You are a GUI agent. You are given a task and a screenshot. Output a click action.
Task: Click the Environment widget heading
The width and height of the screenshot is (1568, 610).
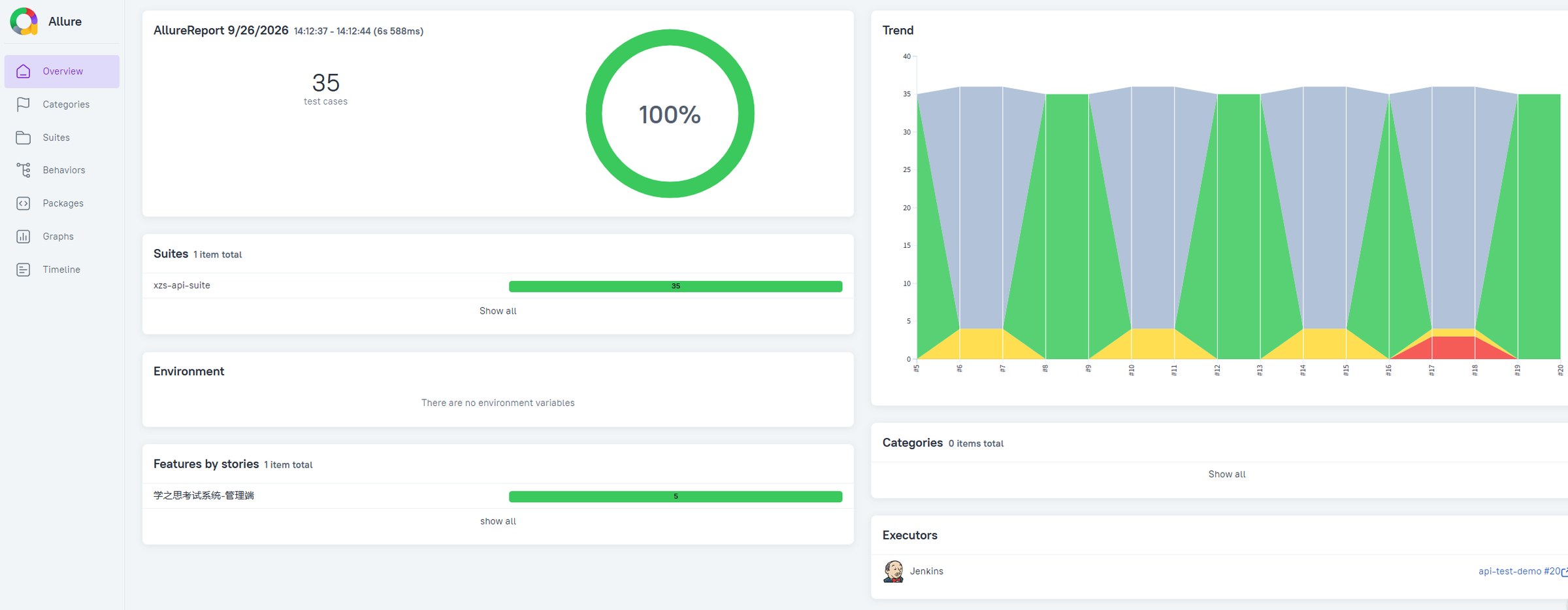189,371
